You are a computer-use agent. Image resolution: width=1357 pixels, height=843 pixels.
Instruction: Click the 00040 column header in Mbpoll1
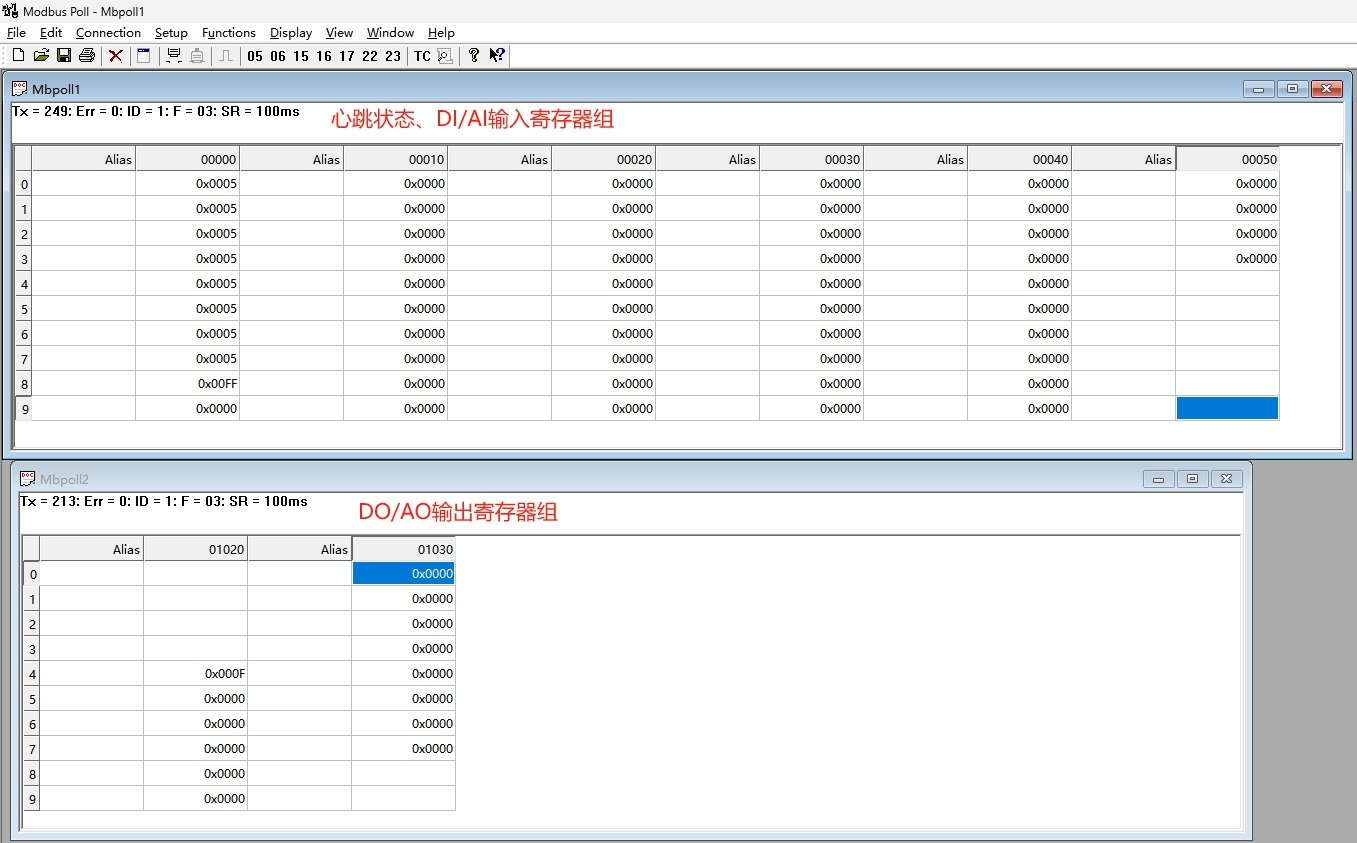click(x=1020, y=158)
